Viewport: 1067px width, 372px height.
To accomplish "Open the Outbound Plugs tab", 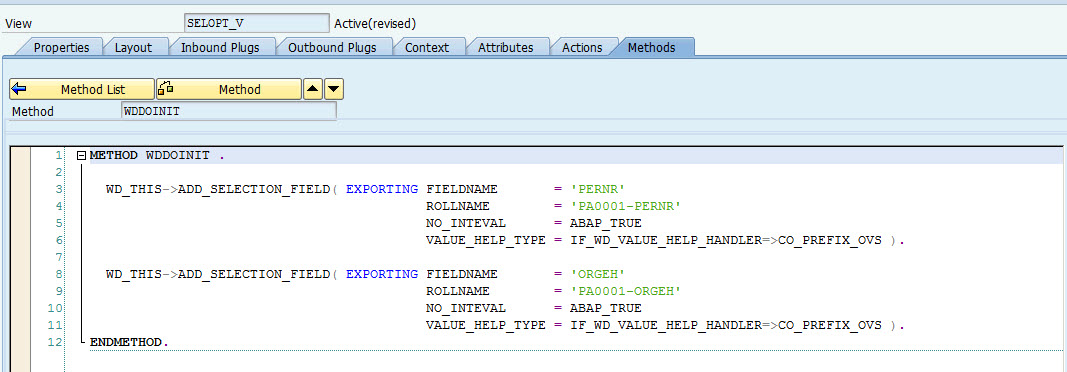I will 331,48.
